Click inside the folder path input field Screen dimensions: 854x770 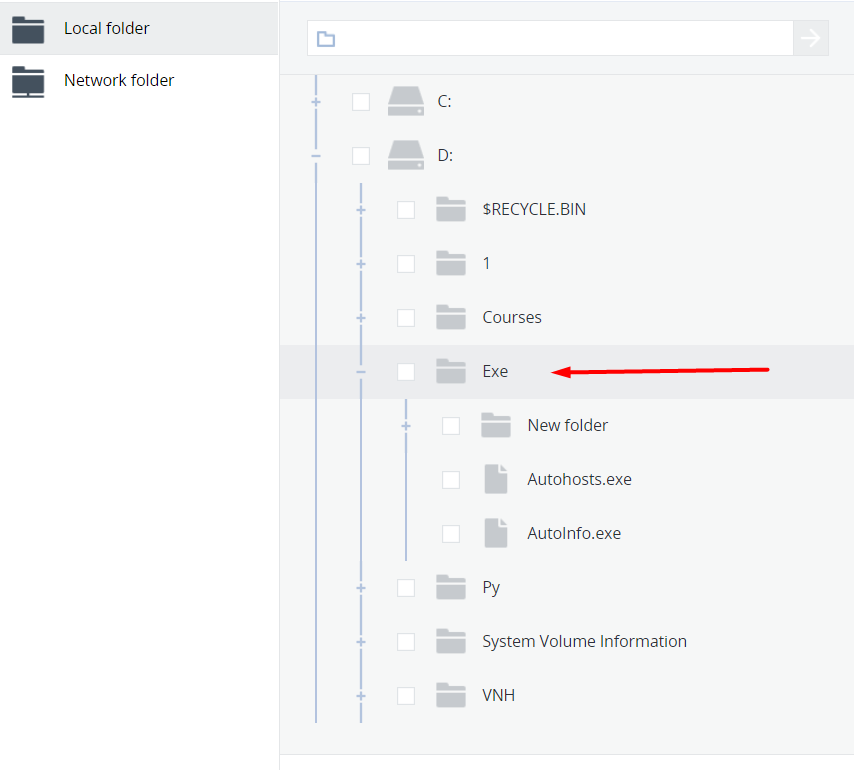pos(560,39)
